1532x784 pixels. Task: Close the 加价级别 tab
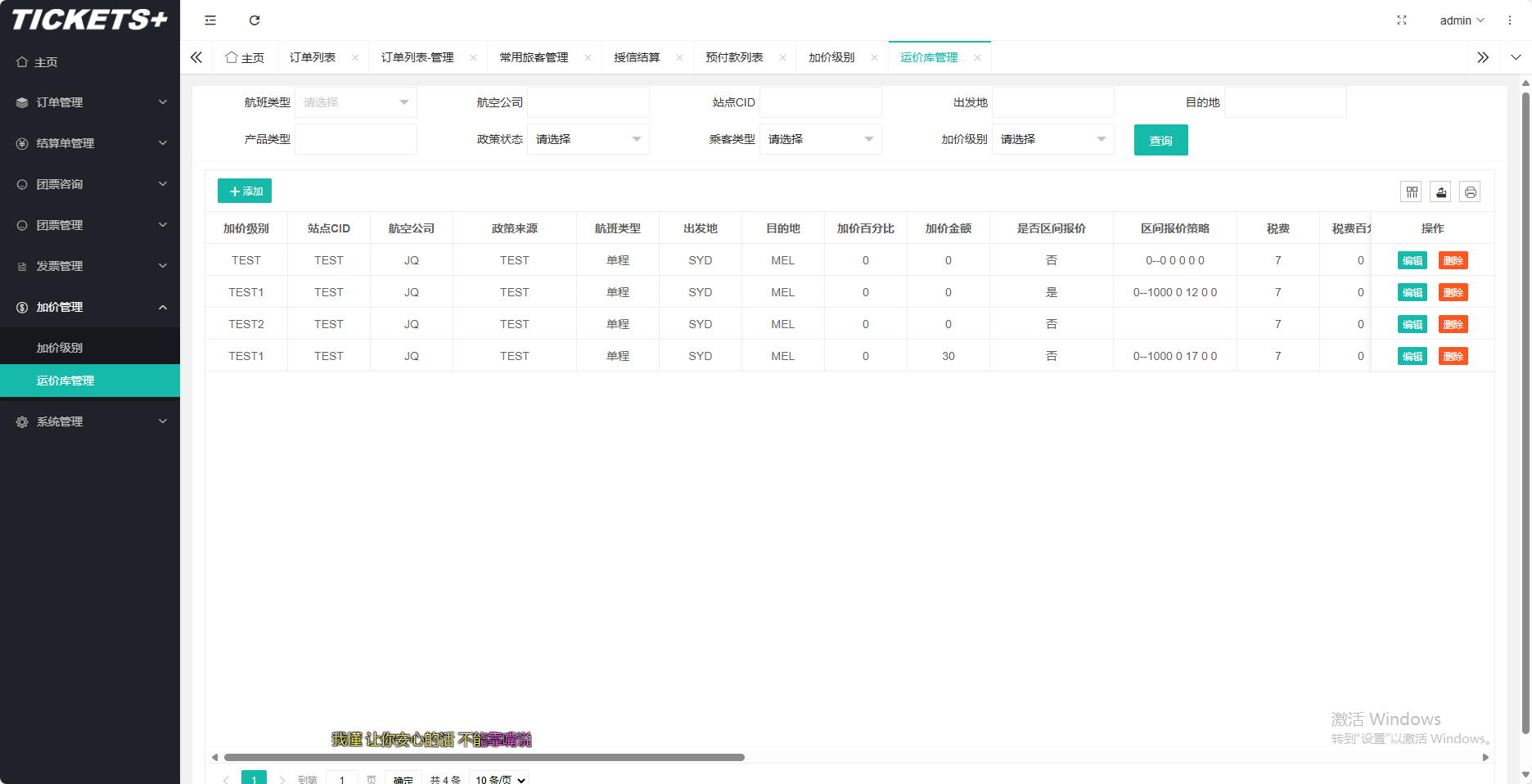click(x=874, y=57)
